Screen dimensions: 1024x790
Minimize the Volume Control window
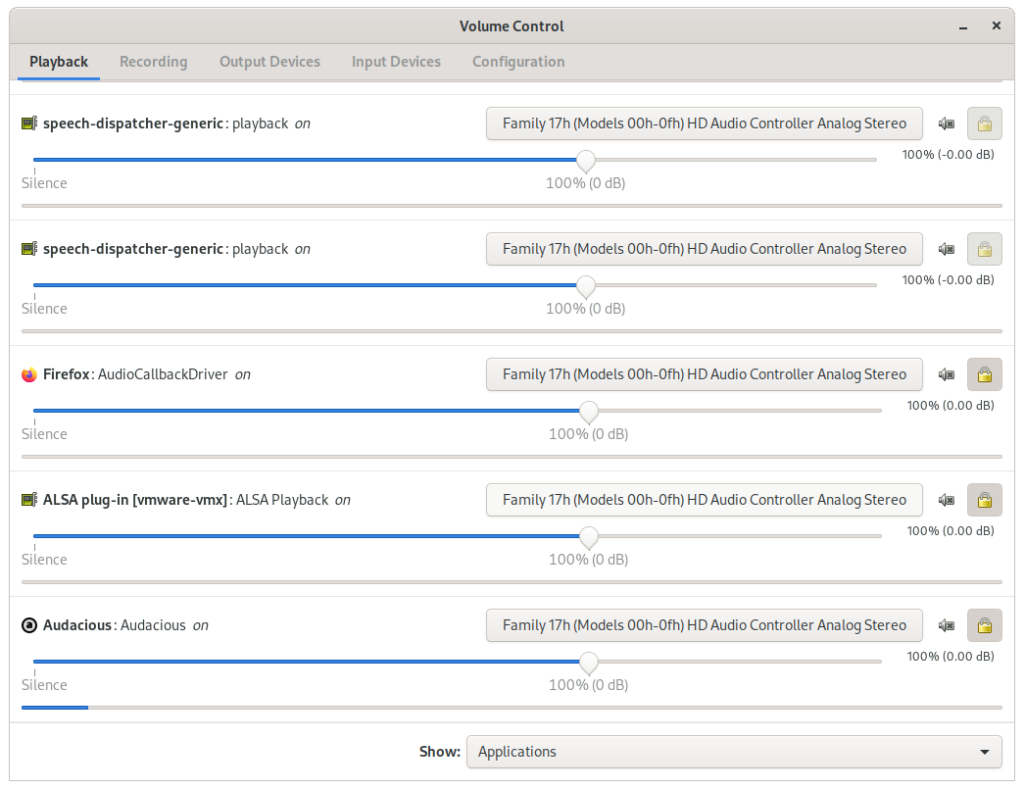pos(963,27)
